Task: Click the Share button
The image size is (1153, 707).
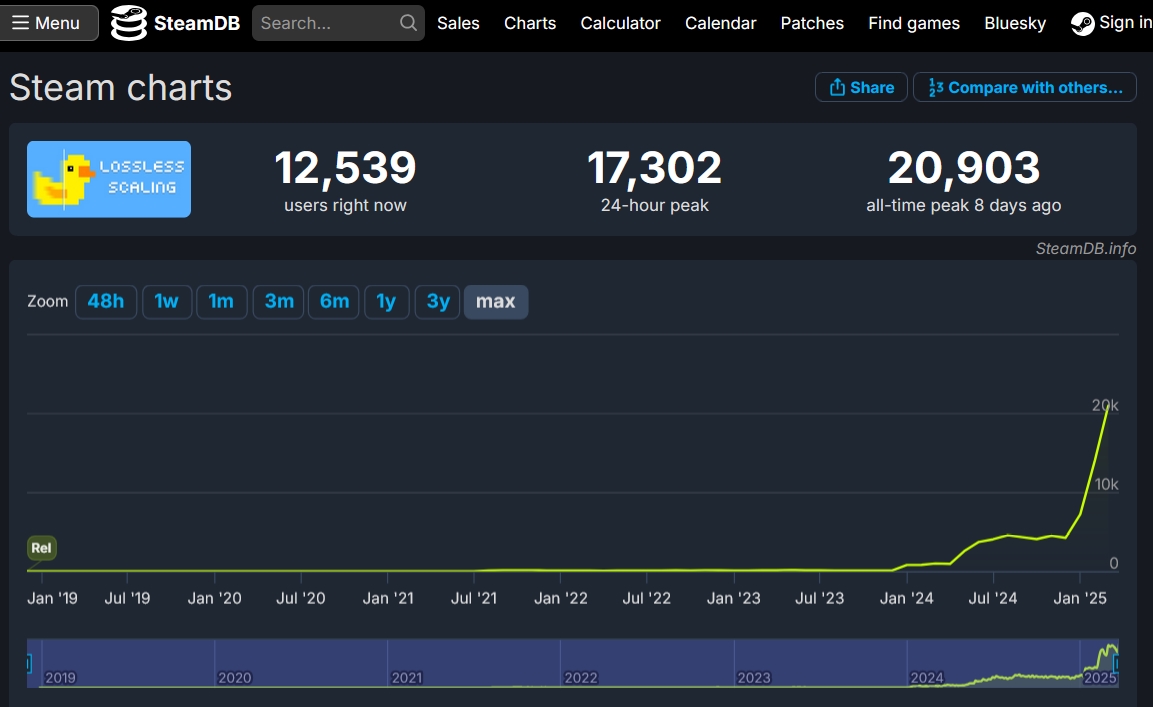Action: coord(861,88)
